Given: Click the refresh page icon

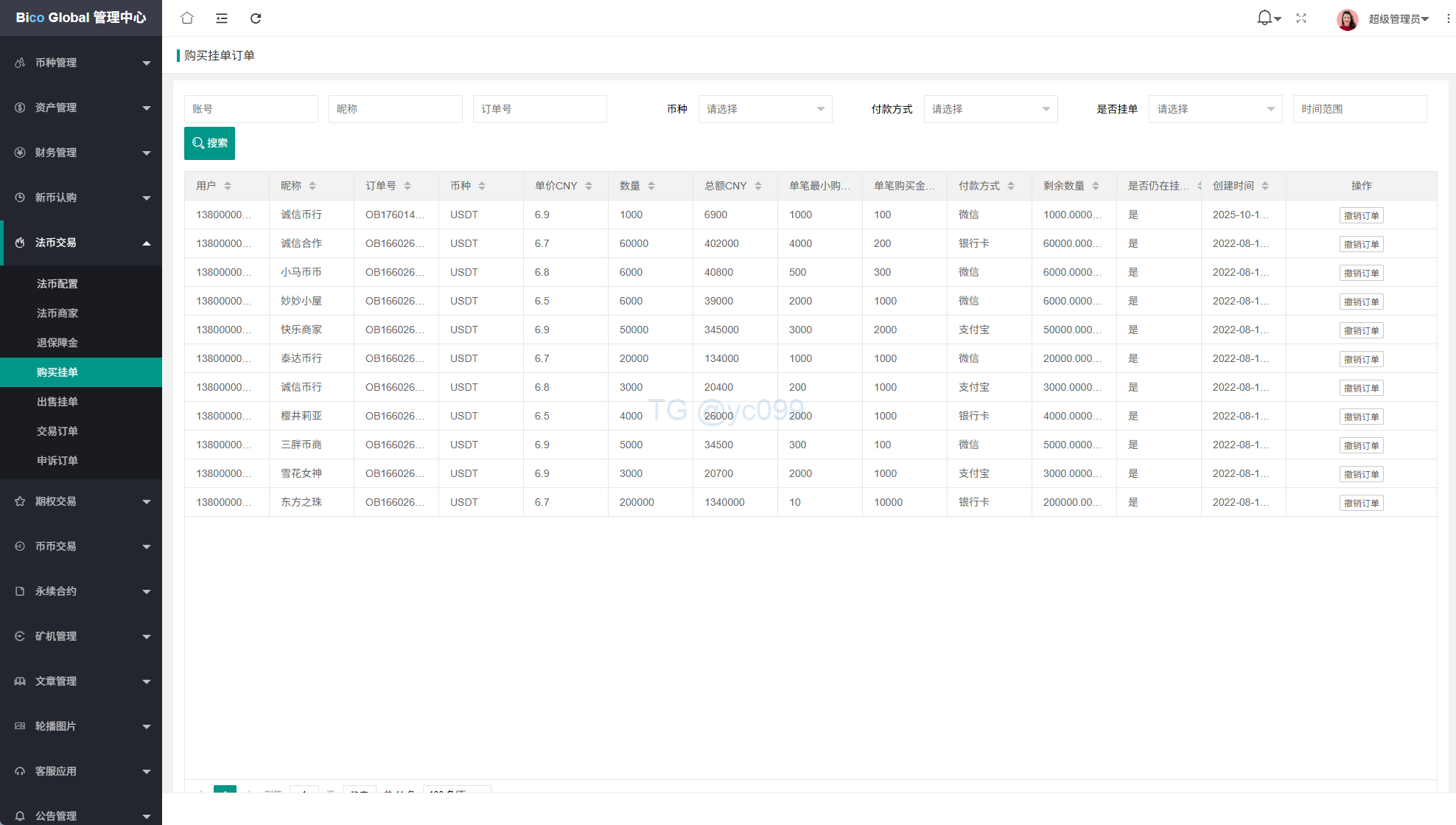Looking at the screenshot, I should pos(256,18).
